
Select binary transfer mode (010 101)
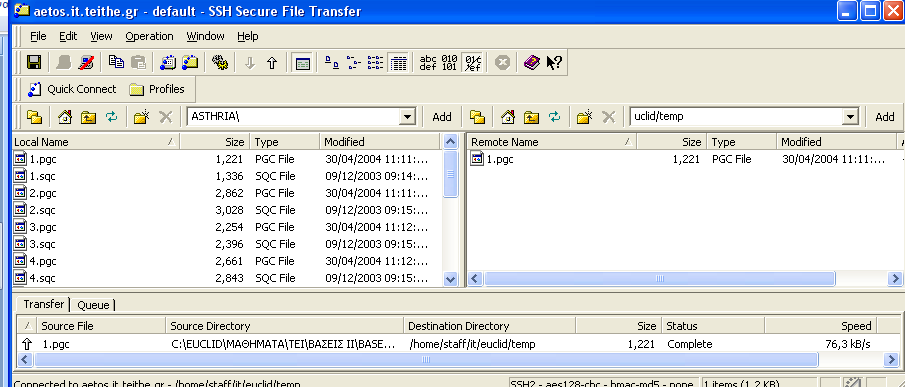450,63
